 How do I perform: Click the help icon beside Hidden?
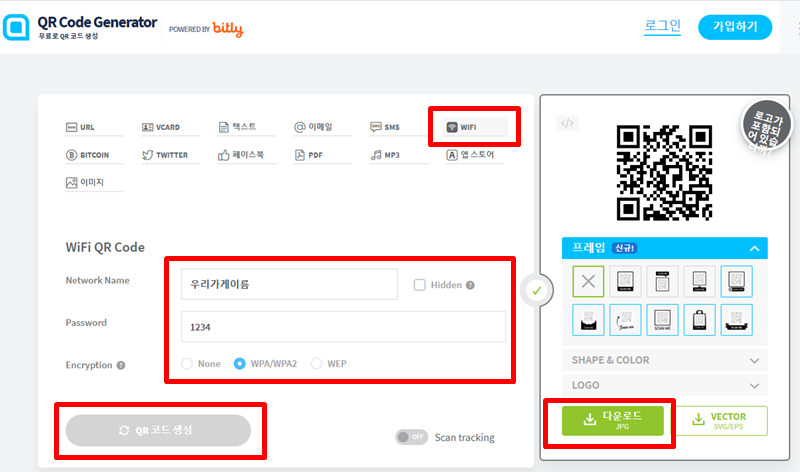click(x=470, y=285)
